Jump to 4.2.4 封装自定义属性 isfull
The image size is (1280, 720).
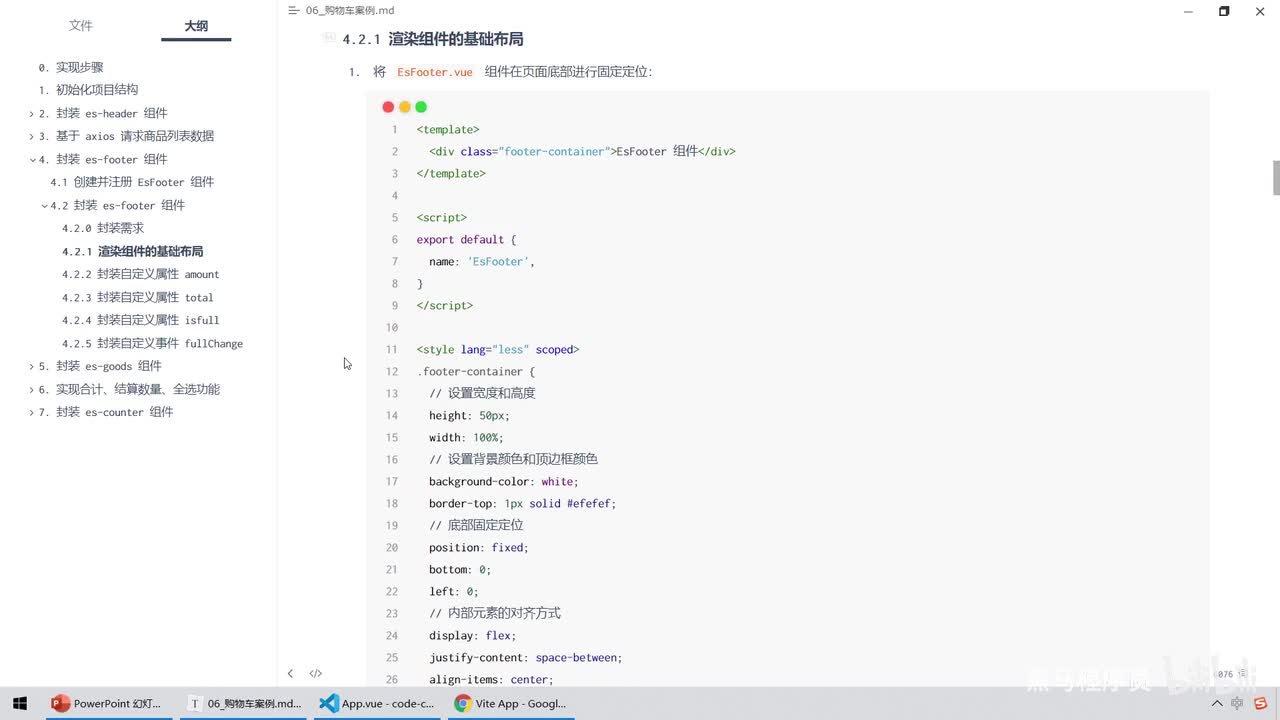coord(141,320)
